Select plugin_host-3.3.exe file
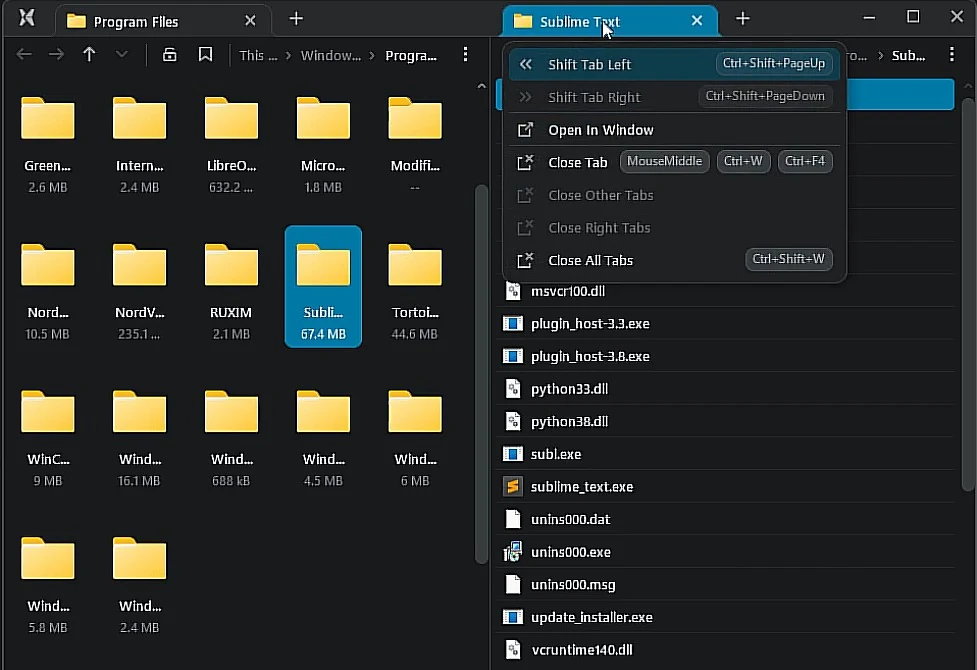The image size is (977, 670). (x=726, y=323)
